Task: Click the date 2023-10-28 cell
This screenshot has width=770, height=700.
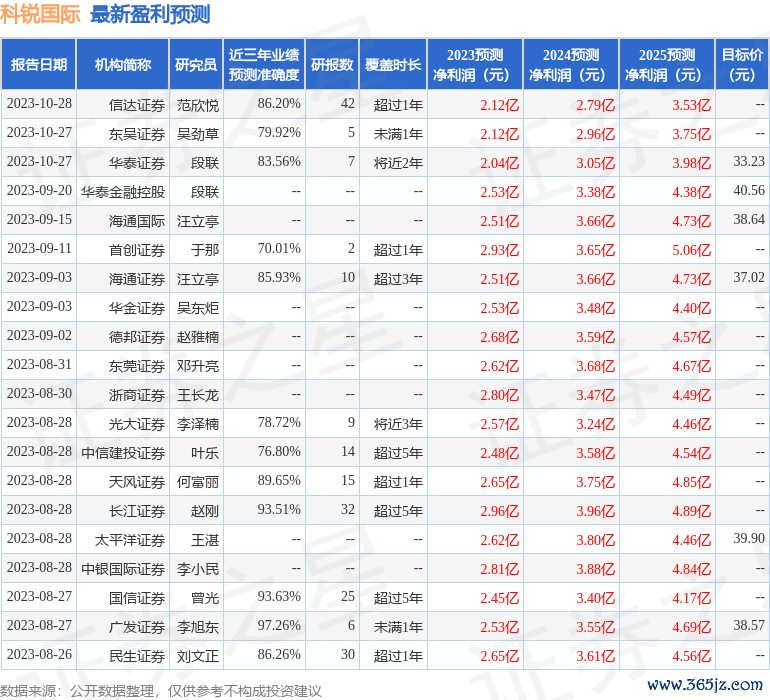Action: 39,104
